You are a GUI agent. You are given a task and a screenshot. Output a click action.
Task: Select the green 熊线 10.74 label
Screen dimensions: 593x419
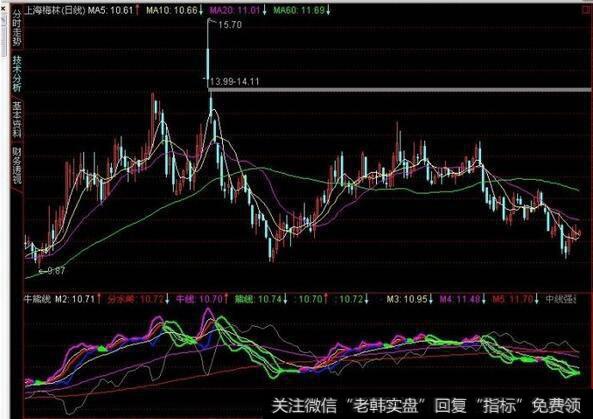point(258,300)
